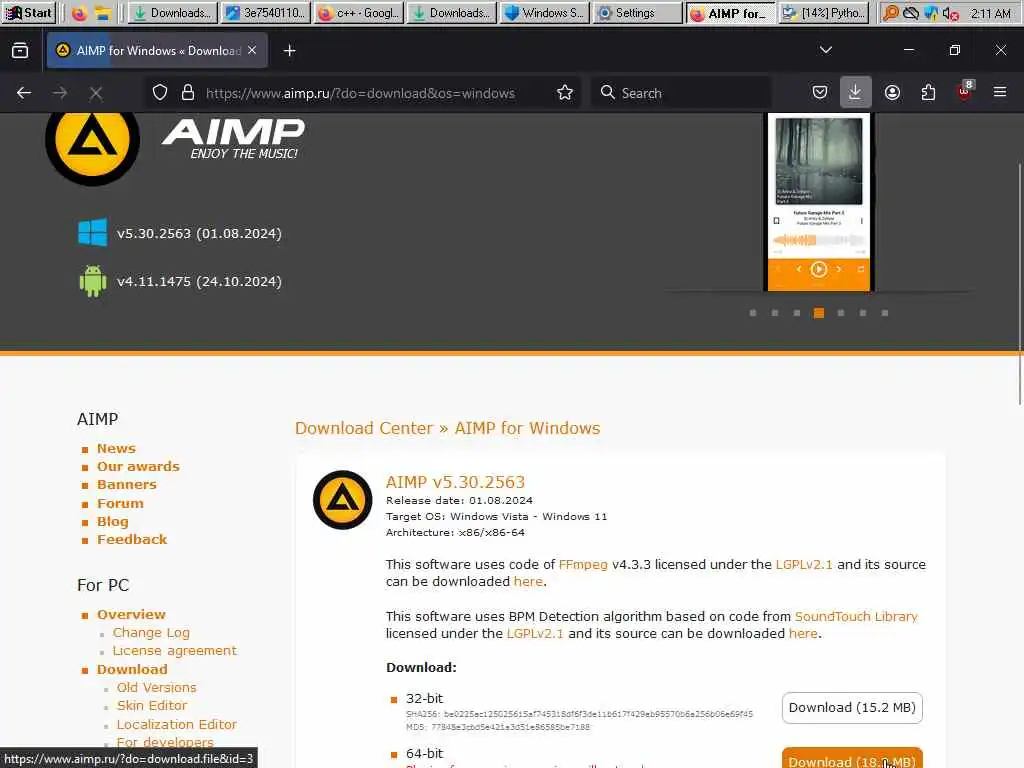This screenshot has height=768, width=1024.
Task: Switch to c++ - Googl... taskbar window
Action: click(359, 13)
